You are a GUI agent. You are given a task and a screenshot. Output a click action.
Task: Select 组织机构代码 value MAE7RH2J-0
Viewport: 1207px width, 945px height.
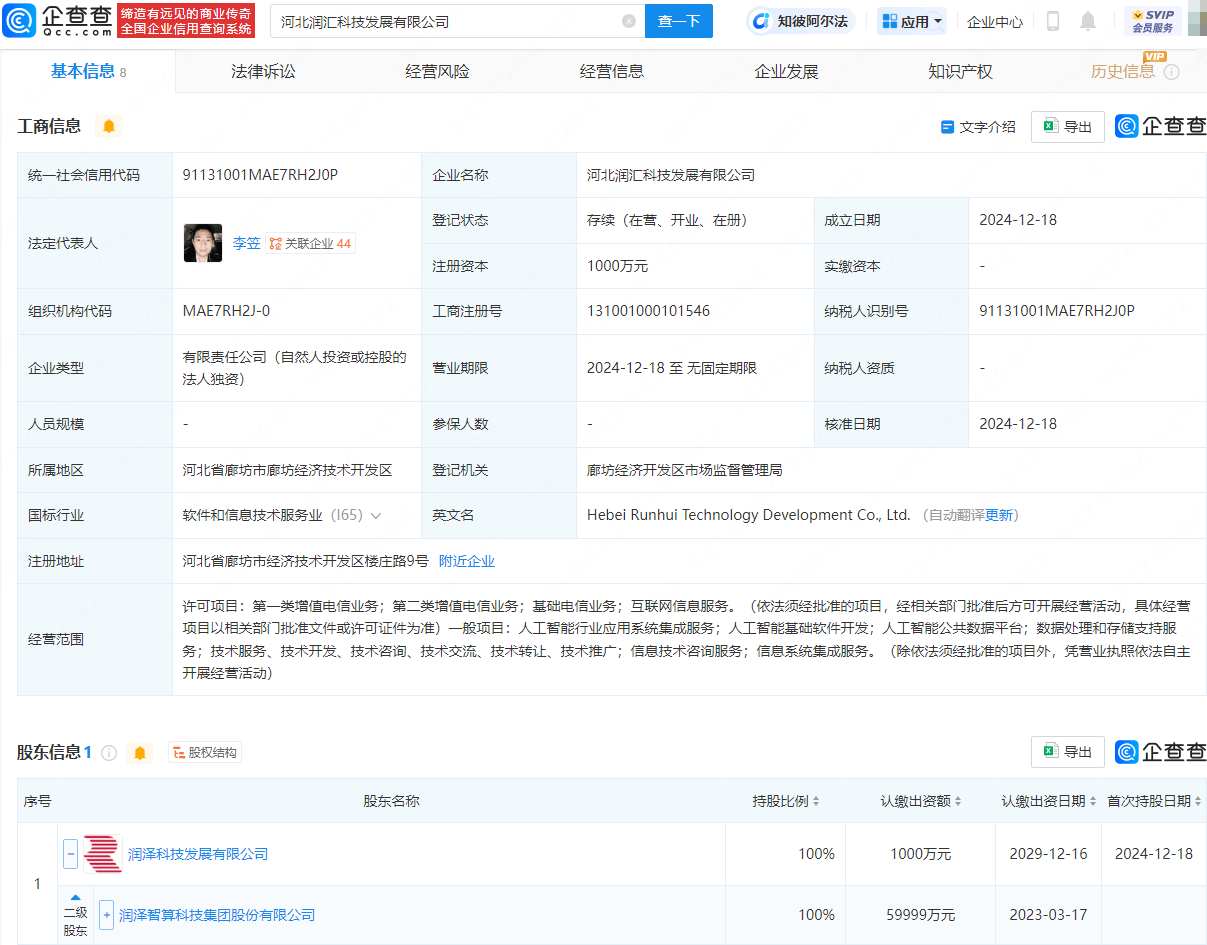pyautogui.click(x=226, y=311)
